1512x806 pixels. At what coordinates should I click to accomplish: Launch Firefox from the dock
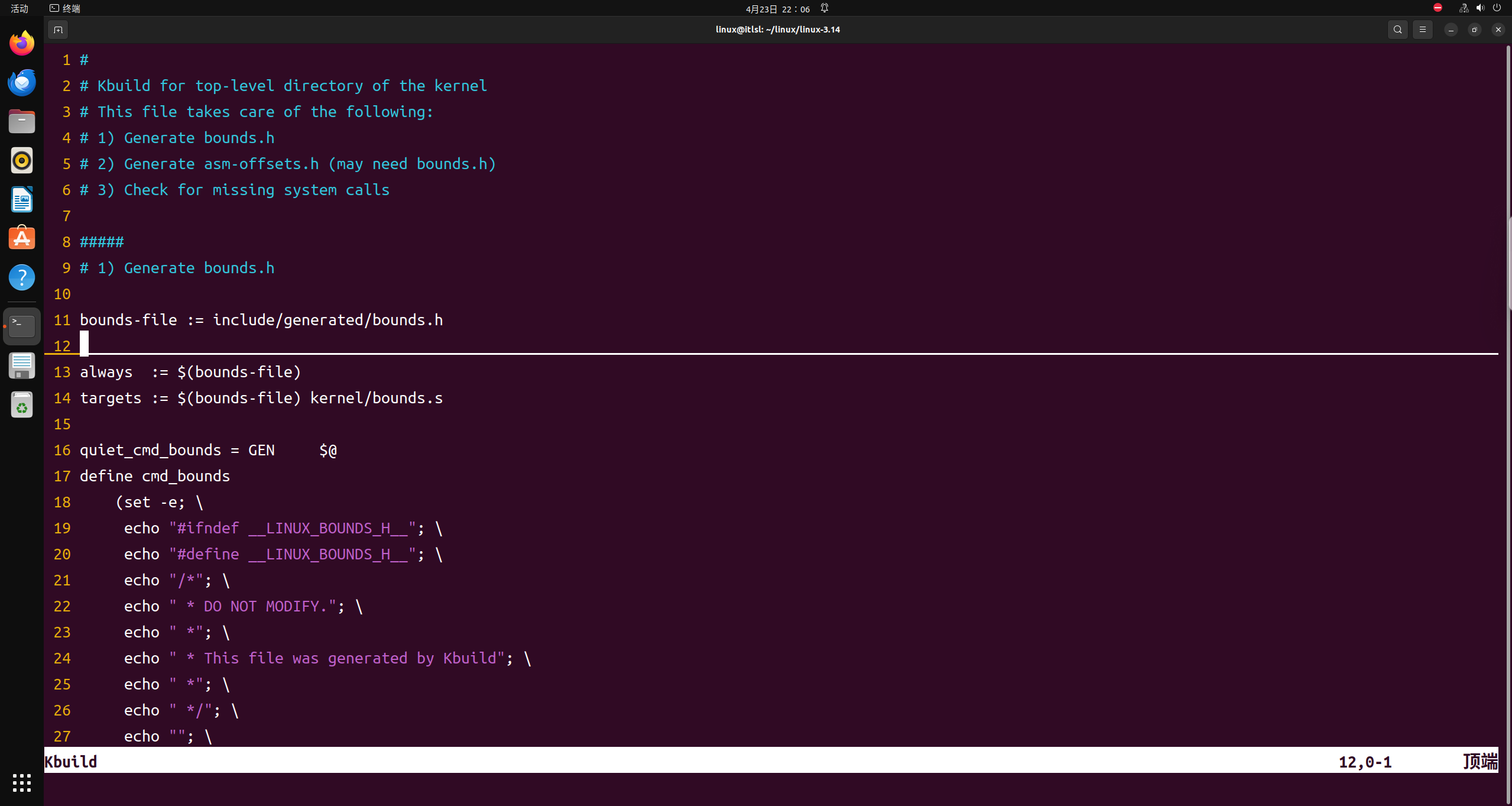coord(22,43)
